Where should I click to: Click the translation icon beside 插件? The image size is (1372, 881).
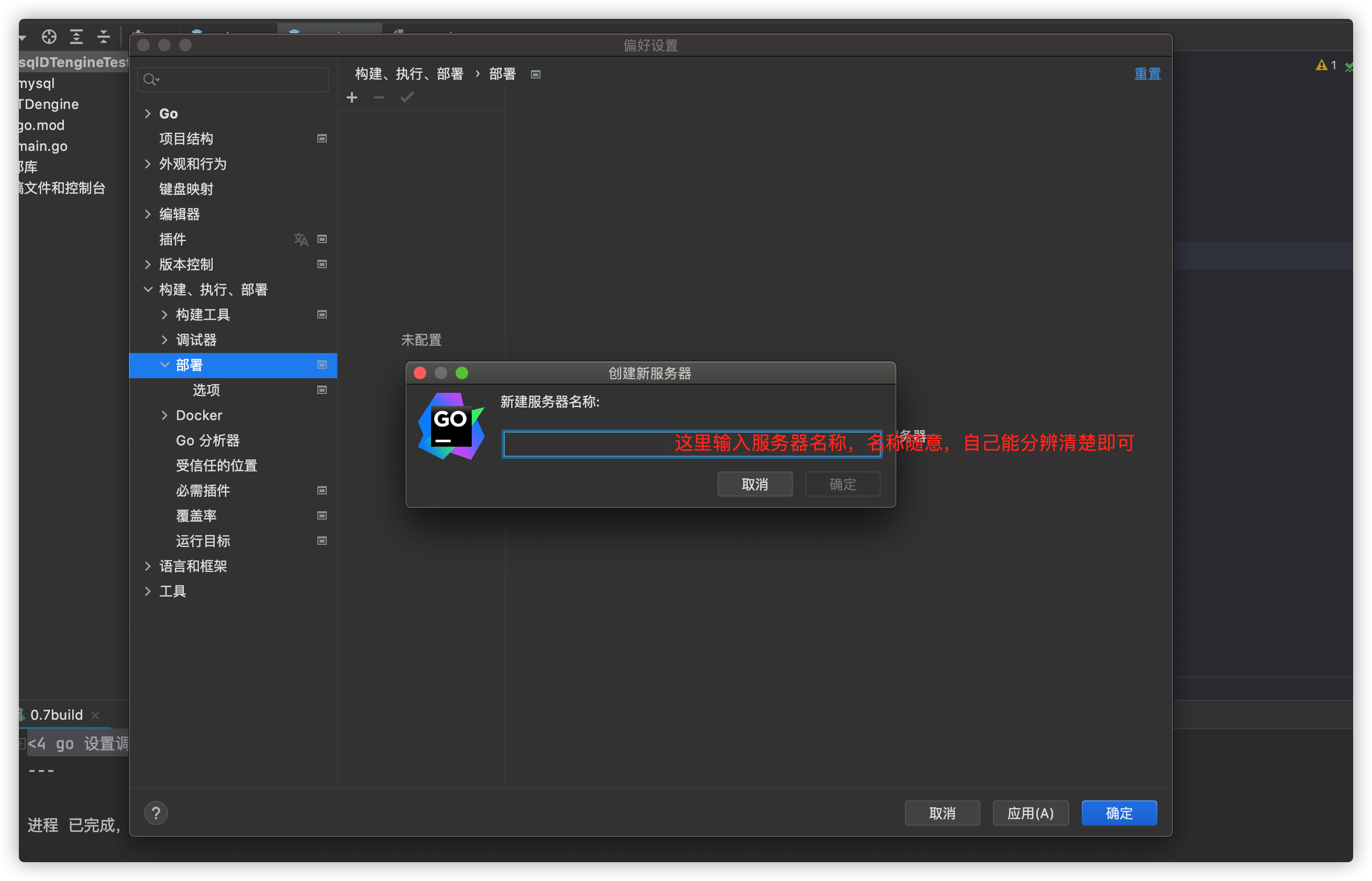point(301,239)
